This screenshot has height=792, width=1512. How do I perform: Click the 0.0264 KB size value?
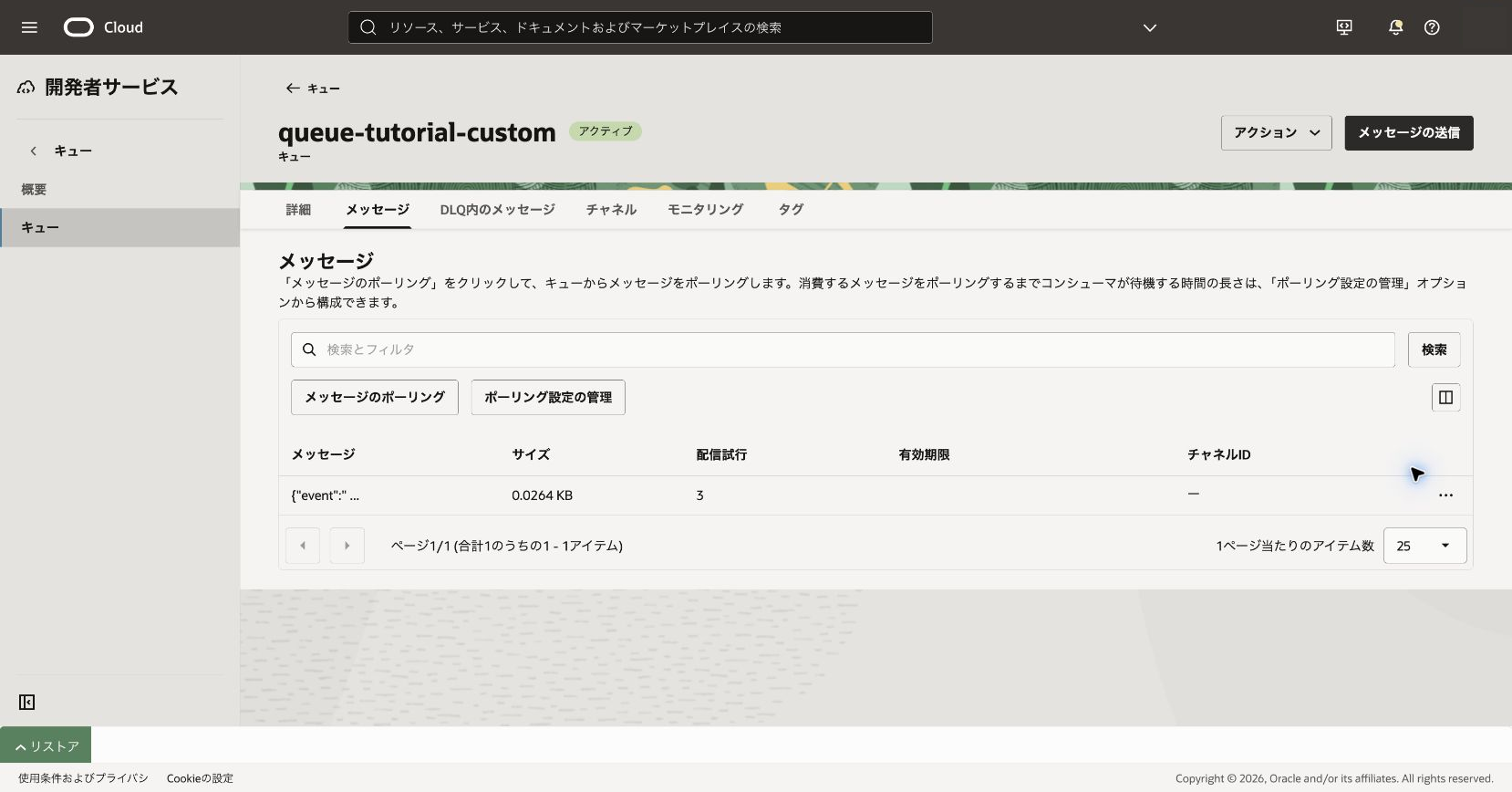point(542,495)
